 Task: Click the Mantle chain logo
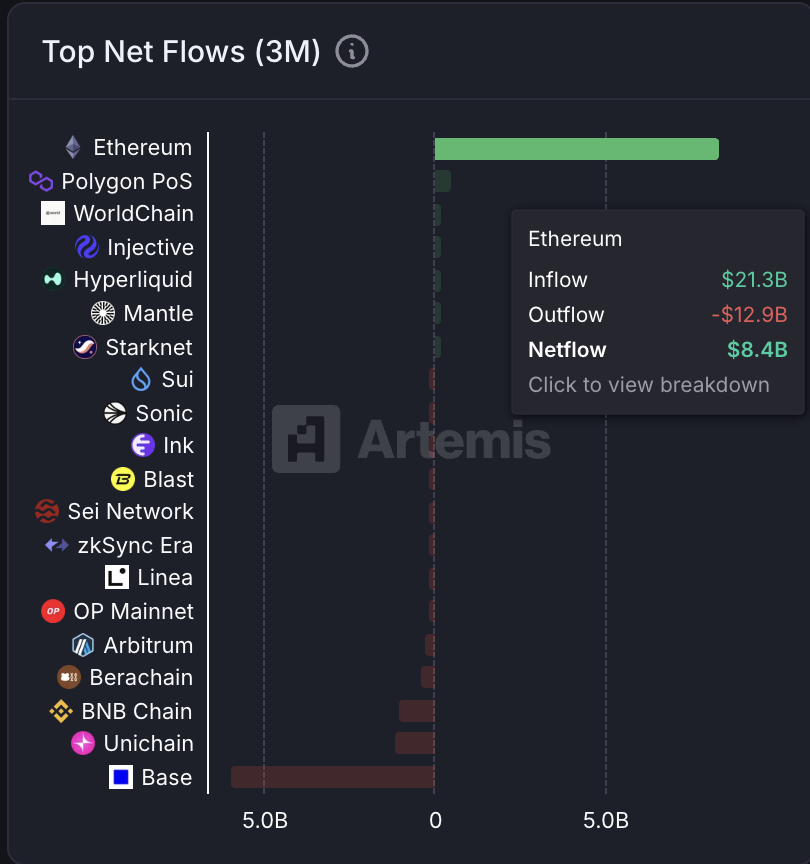[103, 313]
